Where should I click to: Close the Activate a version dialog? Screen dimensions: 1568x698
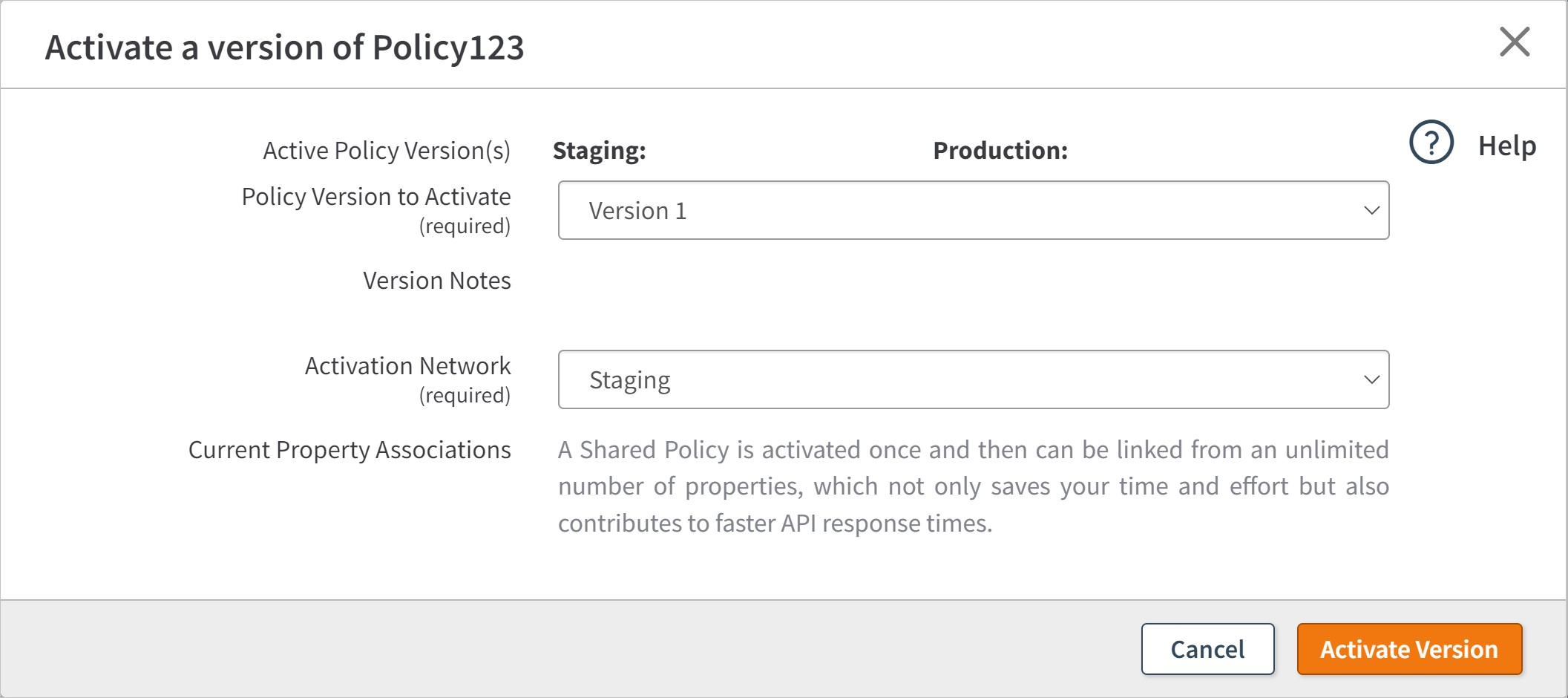[x=1515, y=42]
